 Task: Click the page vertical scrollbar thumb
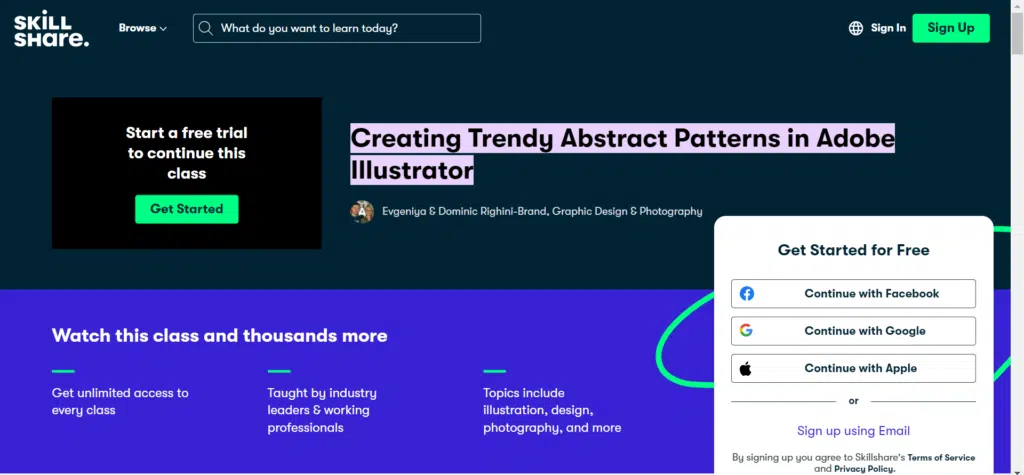[x=1017, y=34]
